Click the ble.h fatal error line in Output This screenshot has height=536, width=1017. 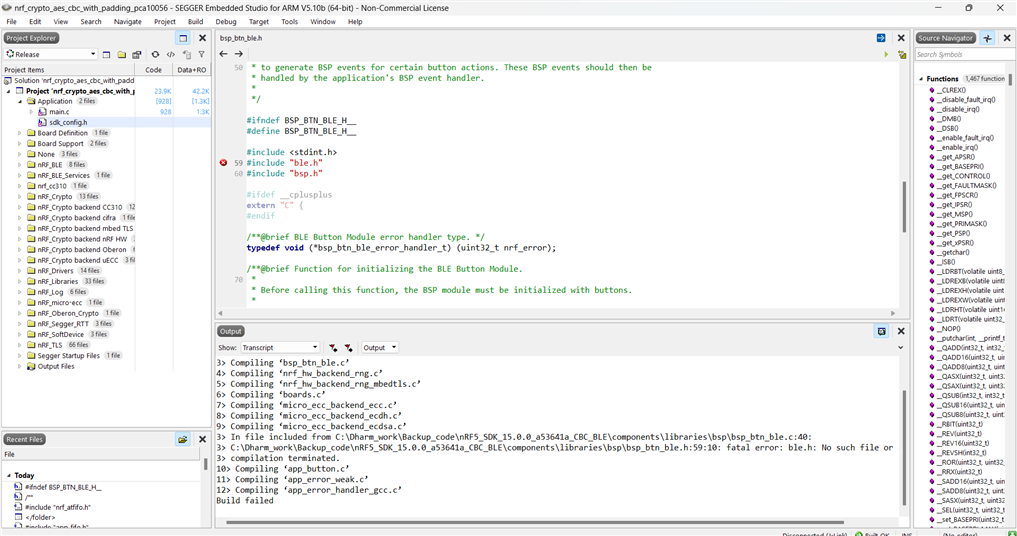point(555,448)
